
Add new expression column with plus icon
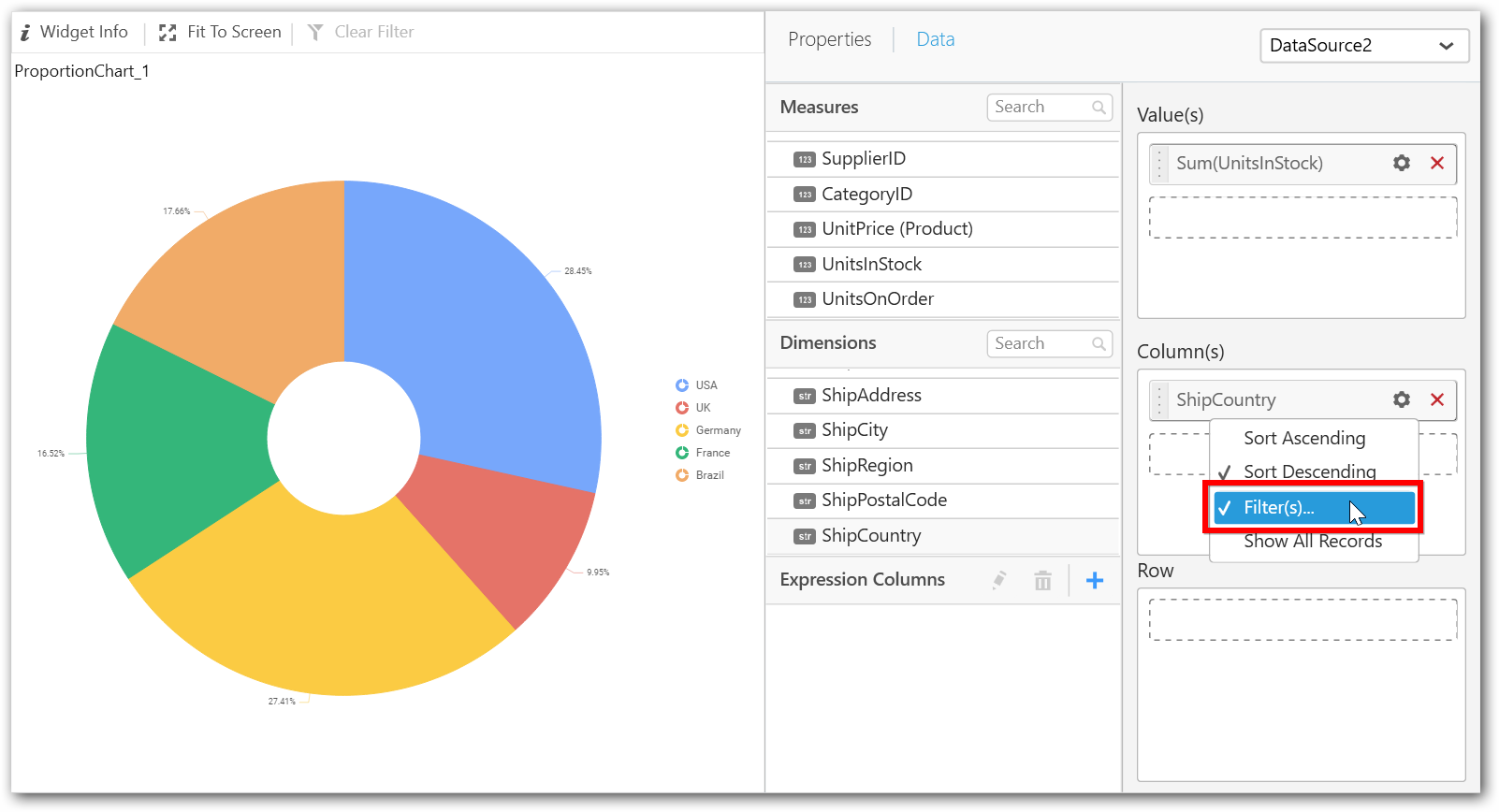coord(1094,581)
